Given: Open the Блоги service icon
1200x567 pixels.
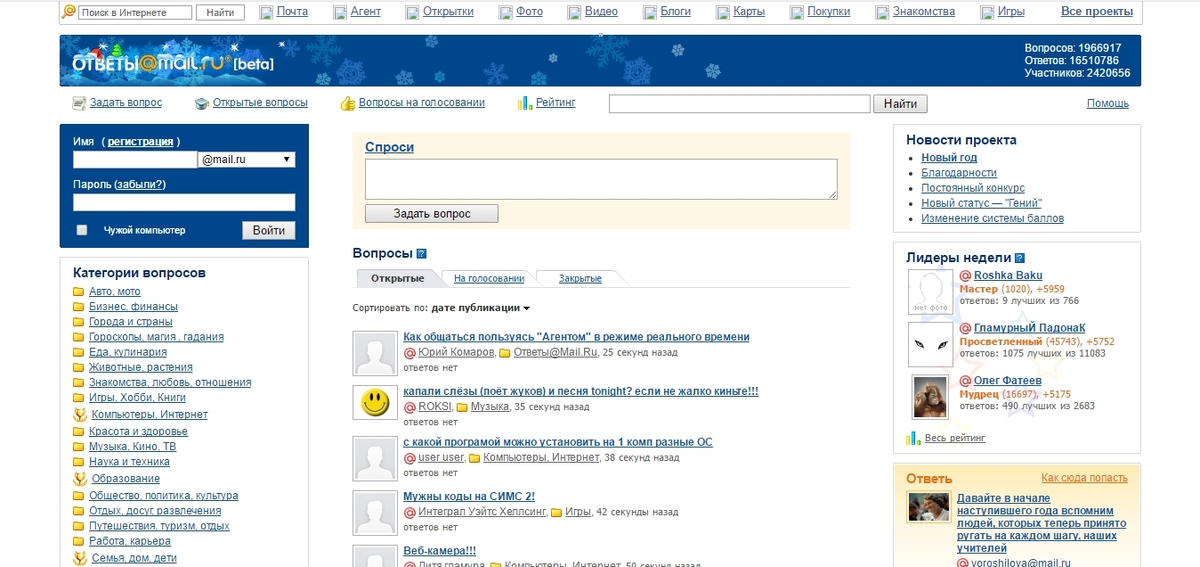Looking at the screenshot, I should [650, 12].
